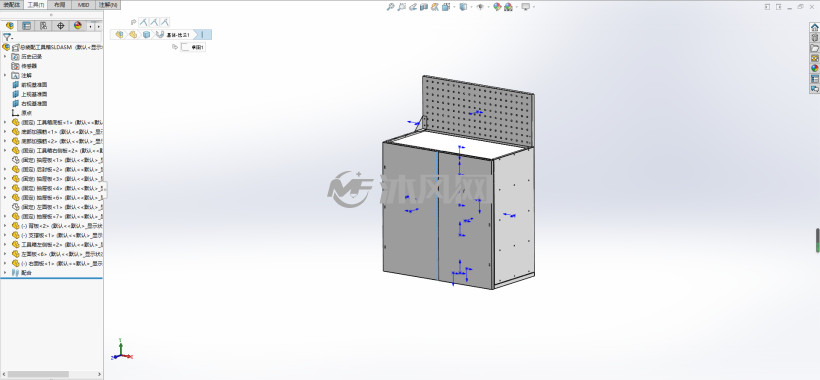
Task: Click the Hide/Show Items eye icon
Action: pos(480,7)
